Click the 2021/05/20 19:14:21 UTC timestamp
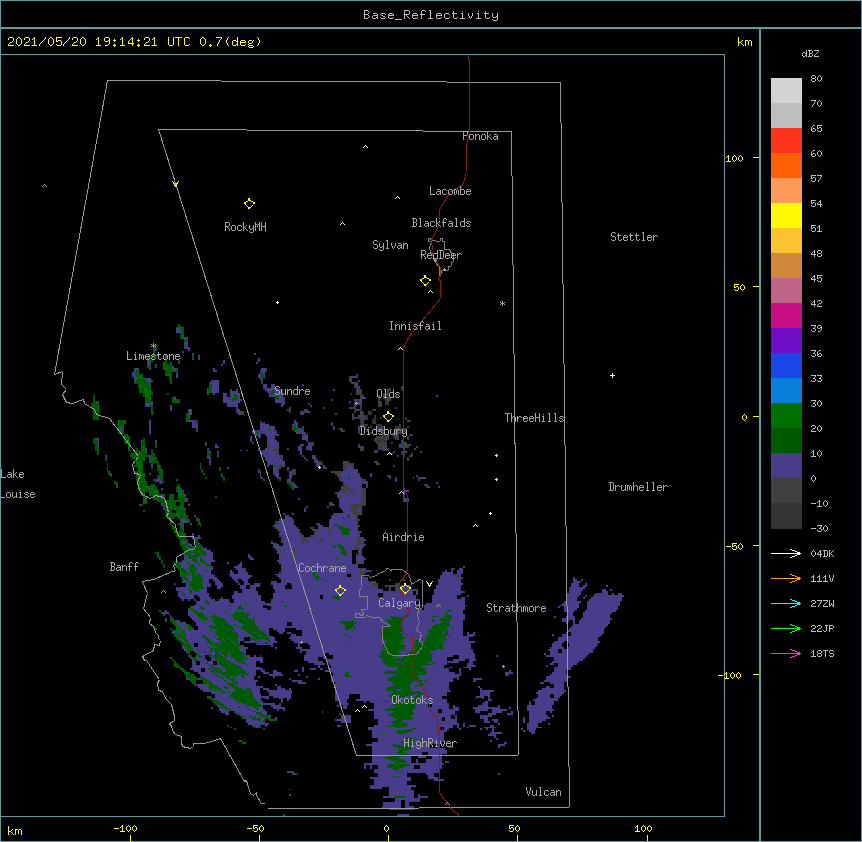 click(x=99, y=42)
